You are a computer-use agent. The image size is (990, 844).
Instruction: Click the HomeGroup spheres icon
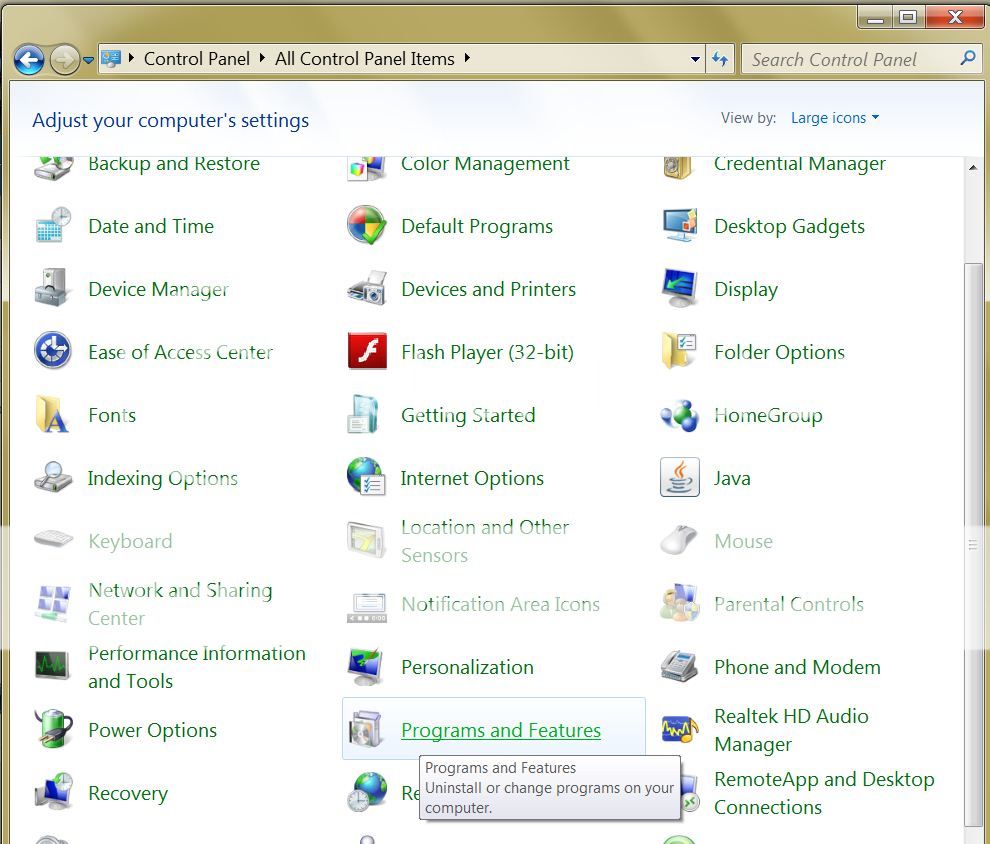[x=679, y=415]
